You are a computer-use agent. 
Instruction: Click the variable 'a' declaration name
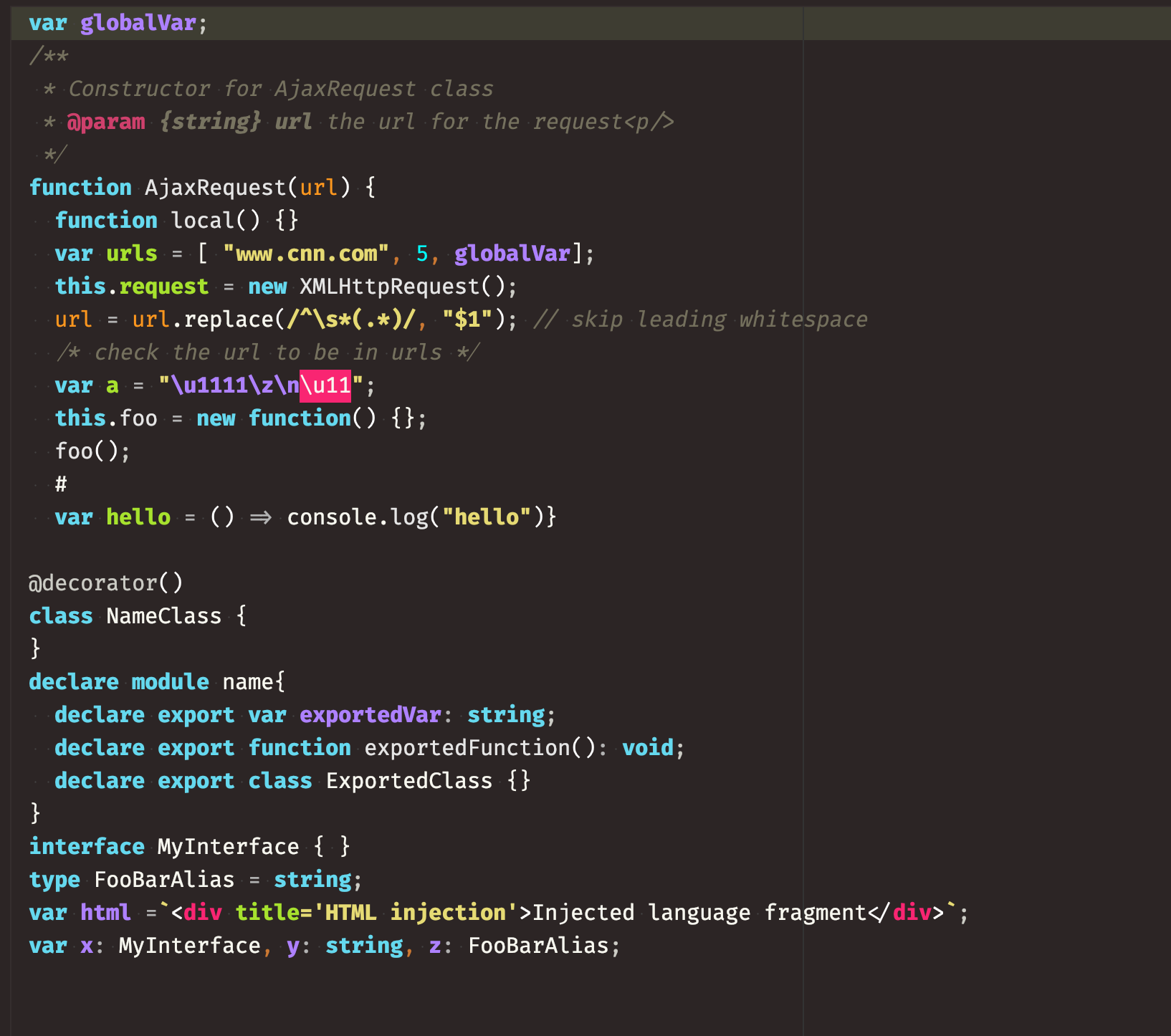click(x=113, y=385)
